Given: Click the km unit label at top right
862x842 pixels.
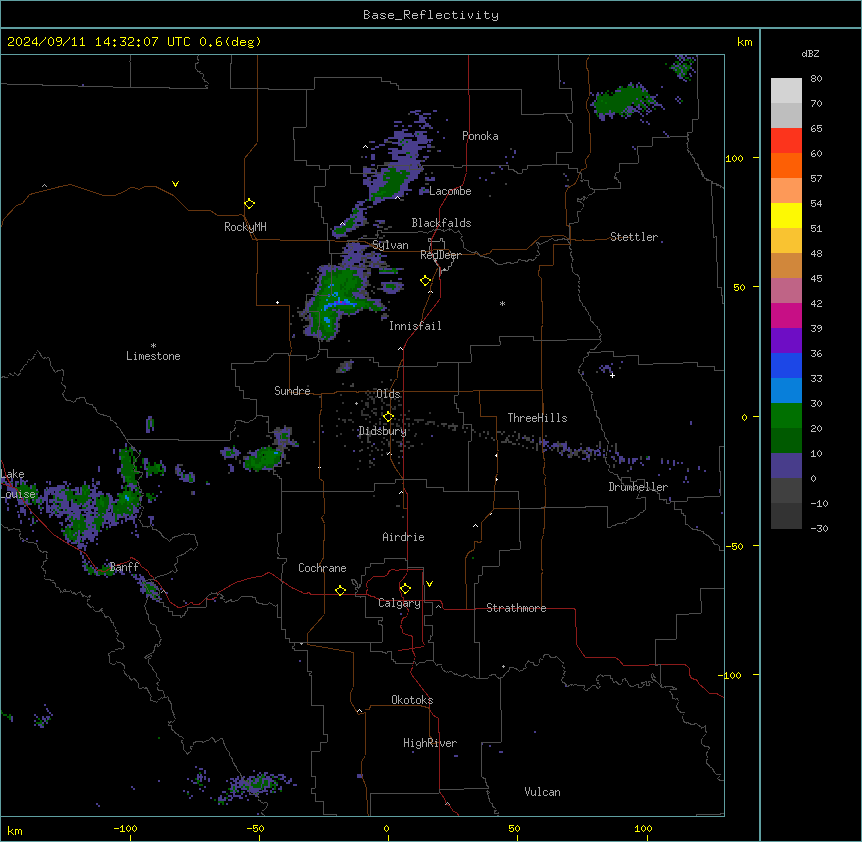Looking at the screenshot, I should click(x=744, y=42).
